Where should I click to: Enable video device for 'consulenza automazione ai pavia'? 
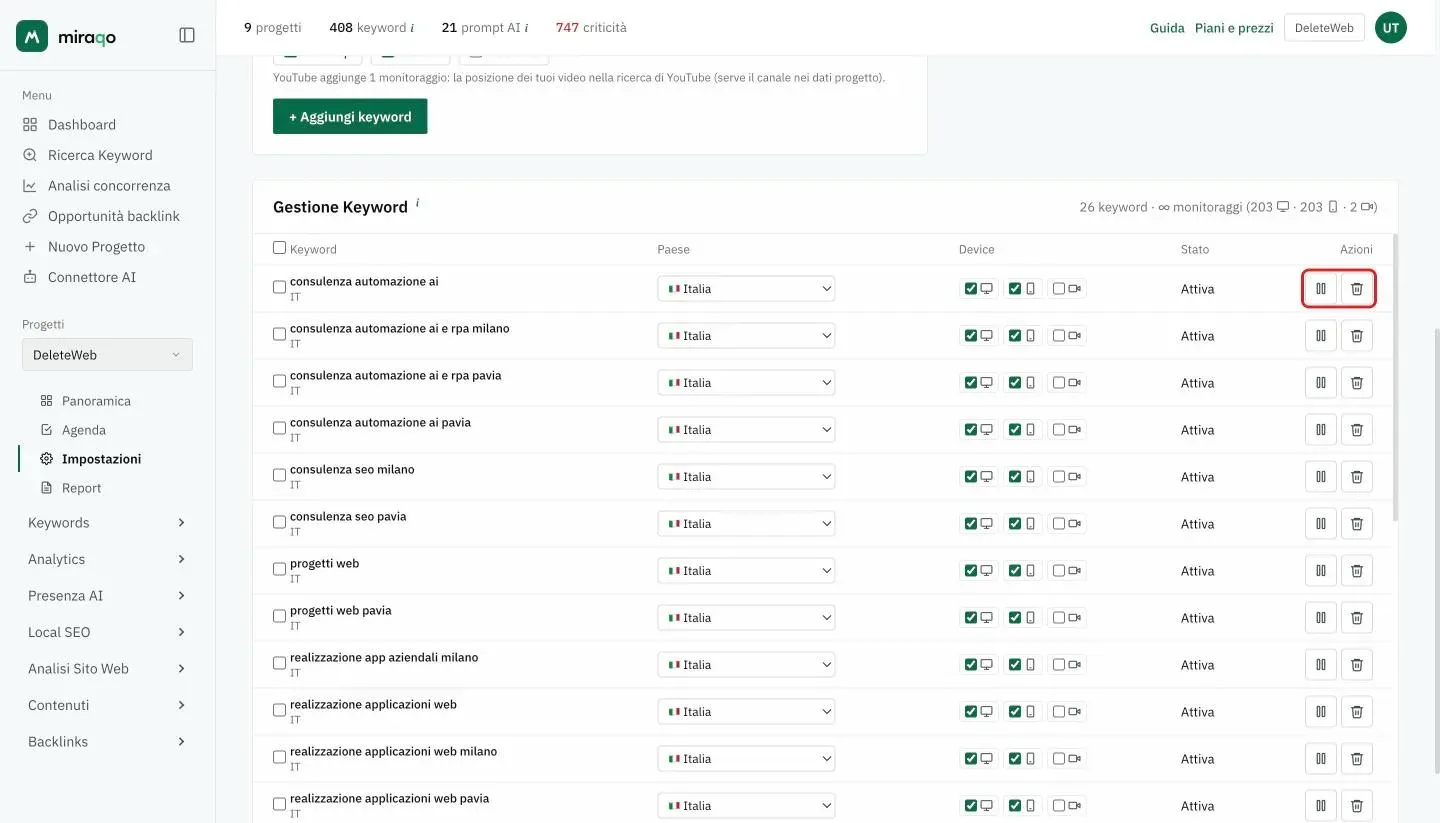tap(1059, 430)
